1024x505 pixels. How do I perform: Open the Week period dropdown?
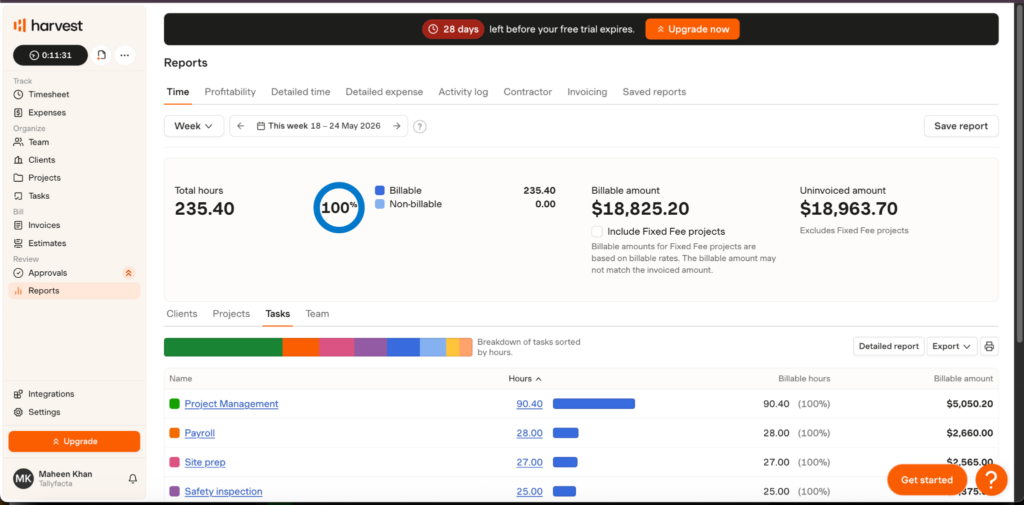pos(194,126)
